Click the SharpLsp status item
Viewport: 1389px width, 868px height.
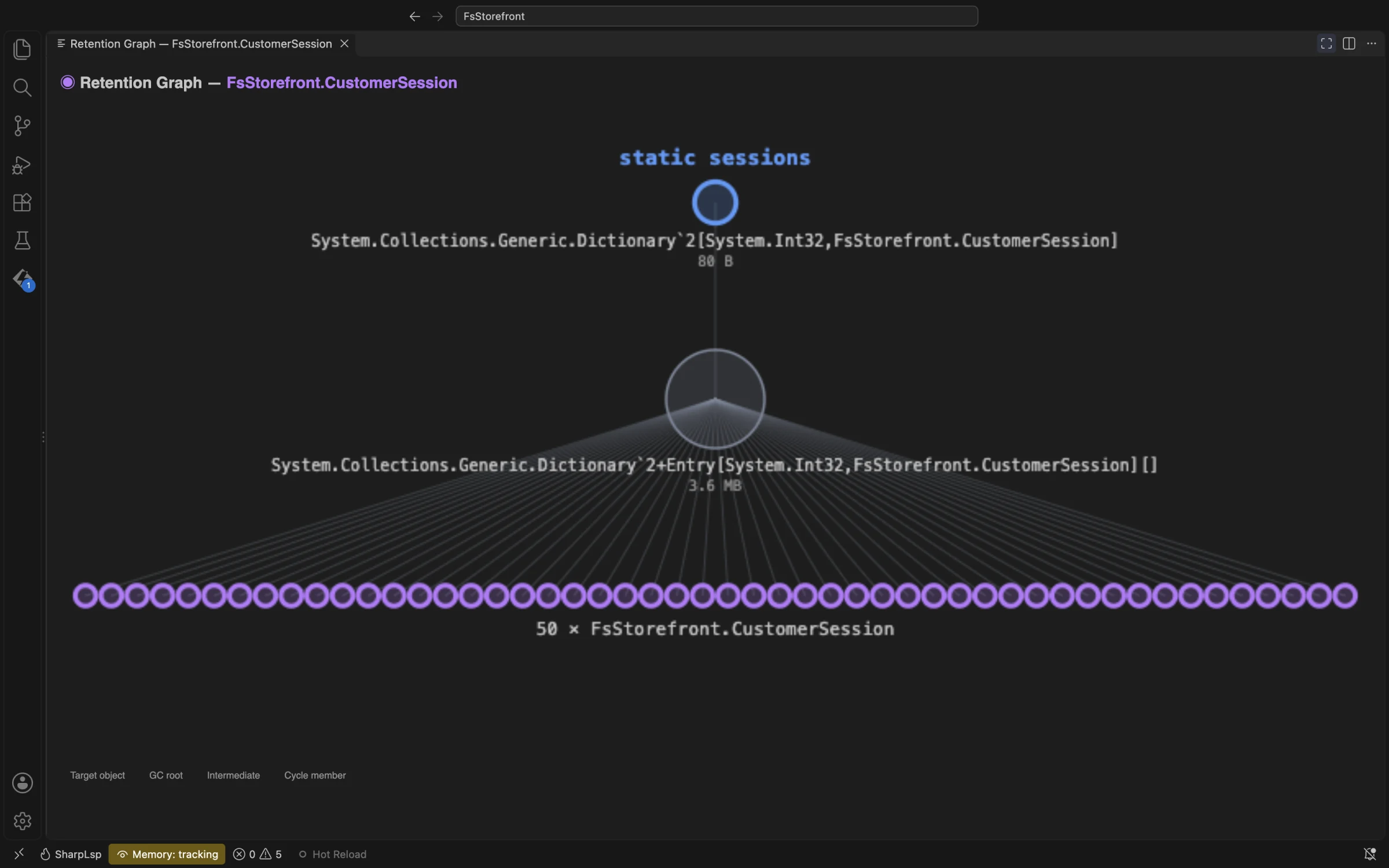[x=71, y=854]
